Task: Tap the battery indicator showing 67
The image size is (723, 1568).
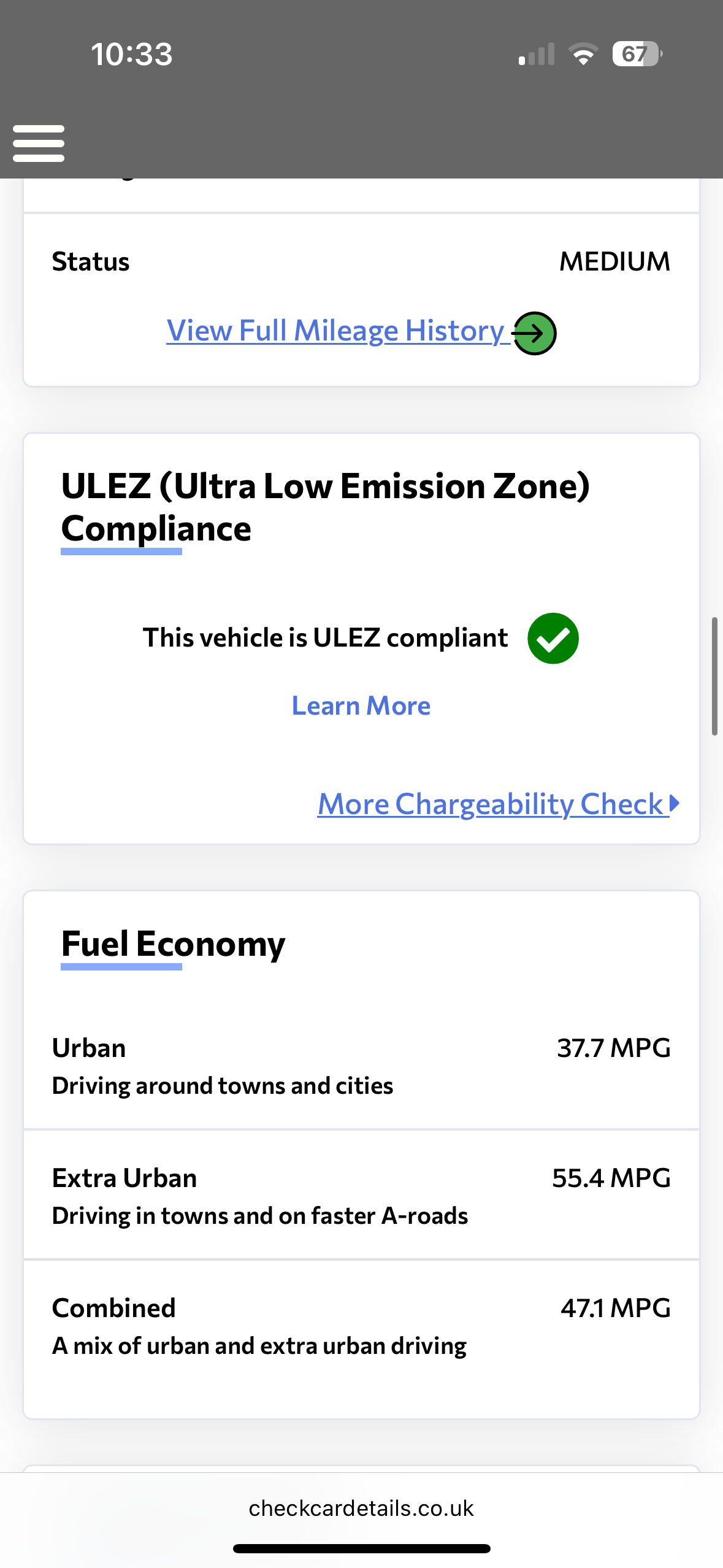Action: 637,54
